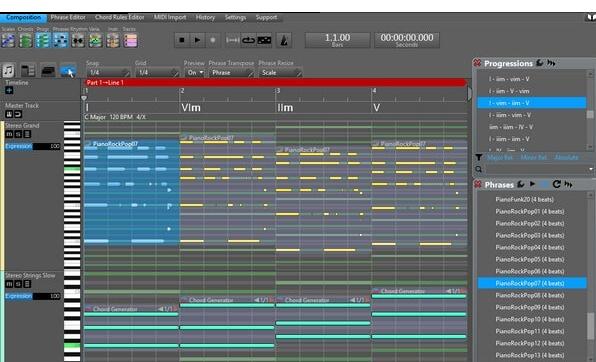
Task: Select the blue pointer selection tool
Action: pos(68,71)
